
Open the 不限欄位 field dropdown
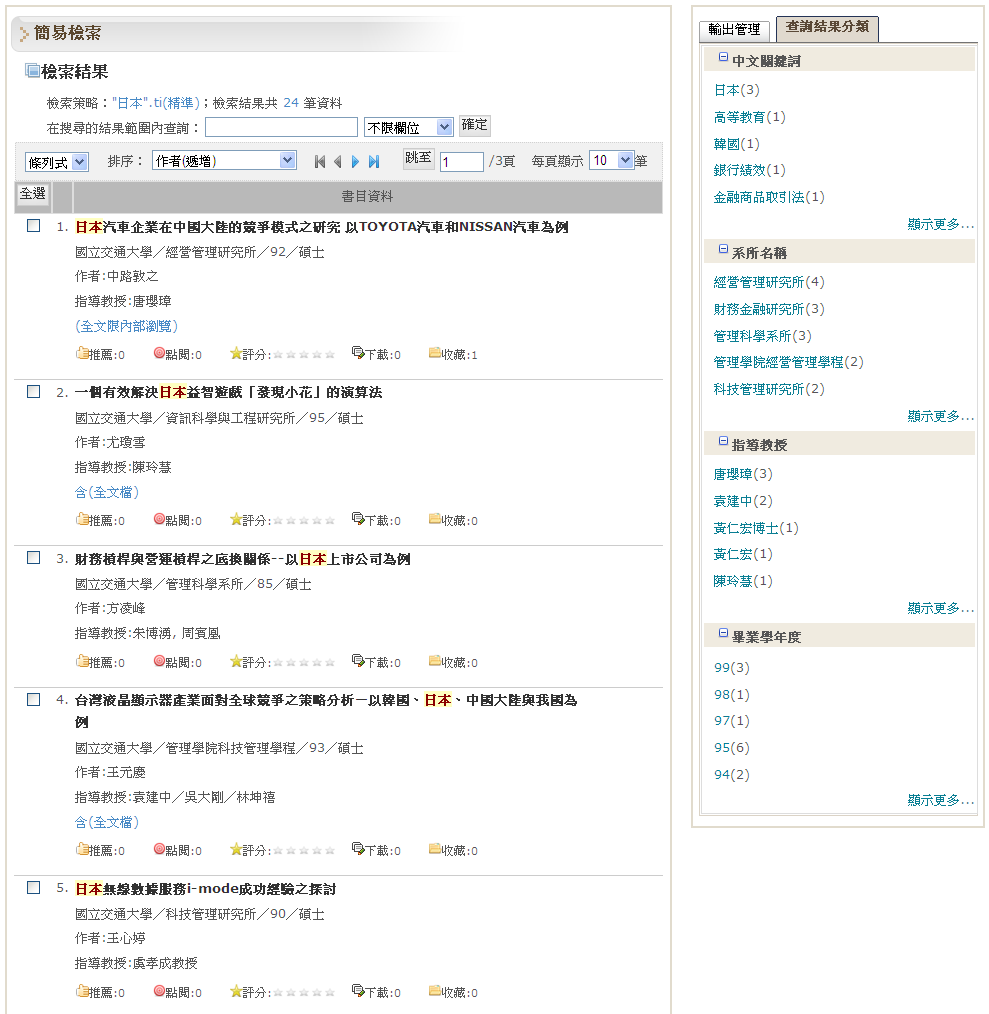tap(408, 127)
